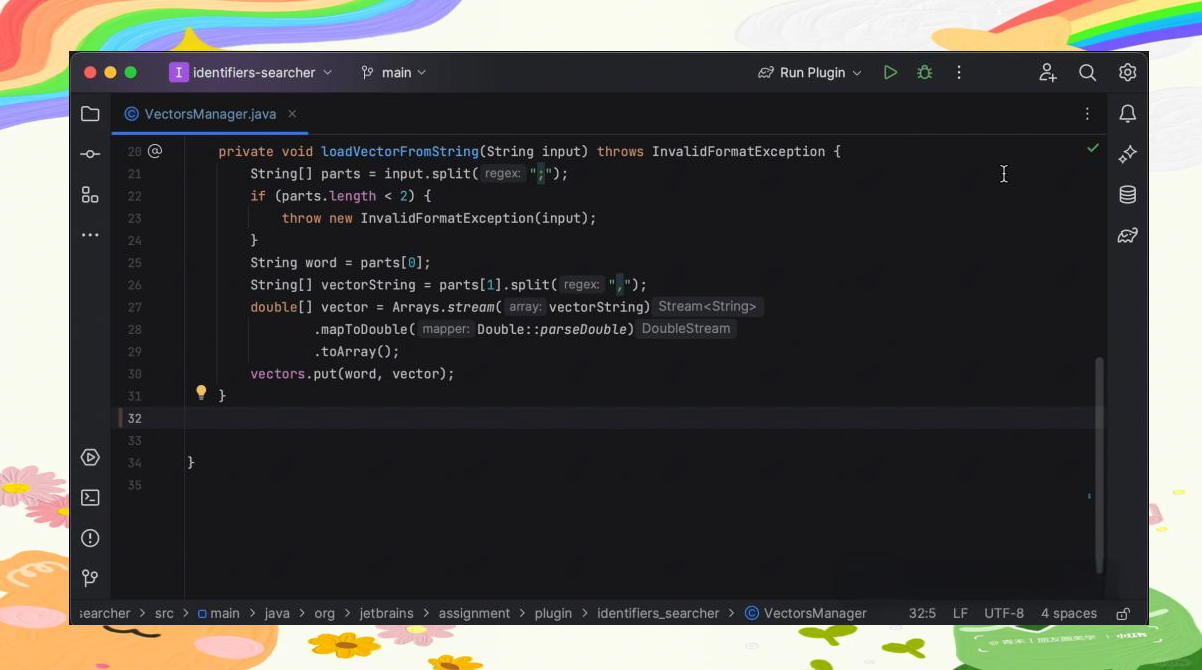Screen dimensions: 1202x670
Task: Open the Structure tool window
Action: (x=90, y=195)
